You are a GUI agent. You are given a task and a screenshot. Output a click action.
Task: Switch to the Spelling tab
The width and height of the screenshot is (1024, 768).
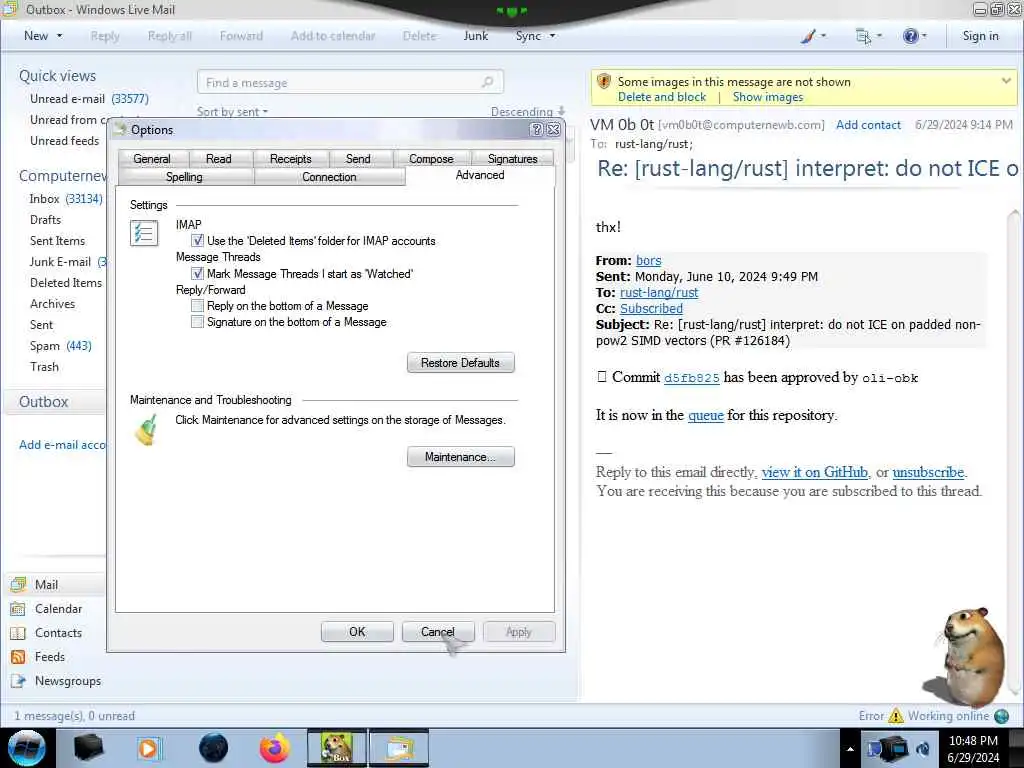(x=184, y=177)
